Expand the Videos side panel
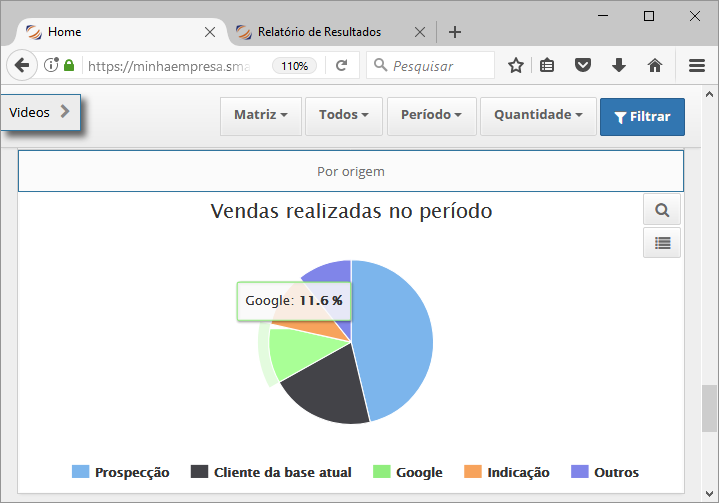Screen dimensions: 719x503 (40, 112)
